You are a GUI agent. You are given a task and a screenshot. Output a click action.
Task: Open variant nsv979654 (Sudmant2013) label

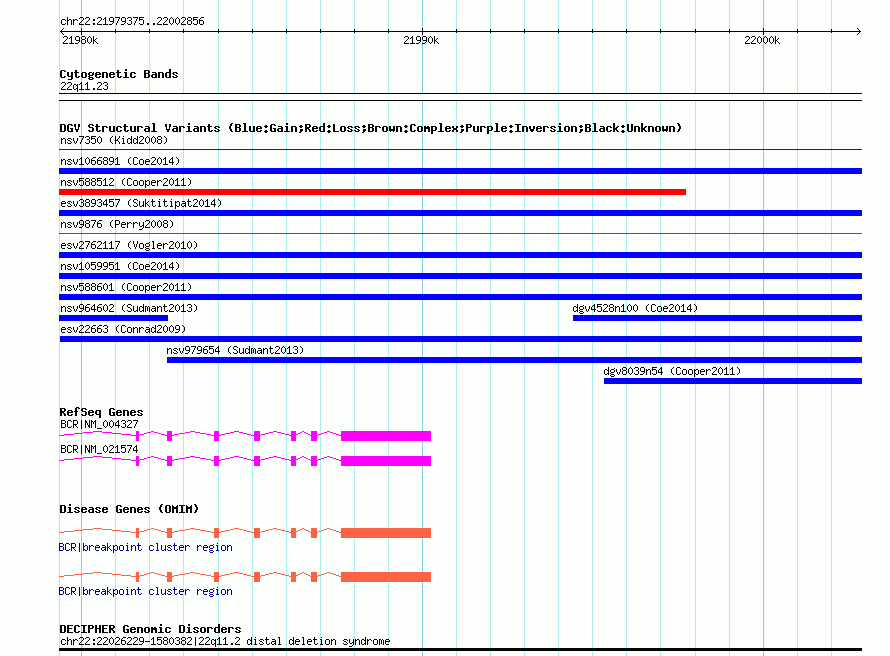235,350
